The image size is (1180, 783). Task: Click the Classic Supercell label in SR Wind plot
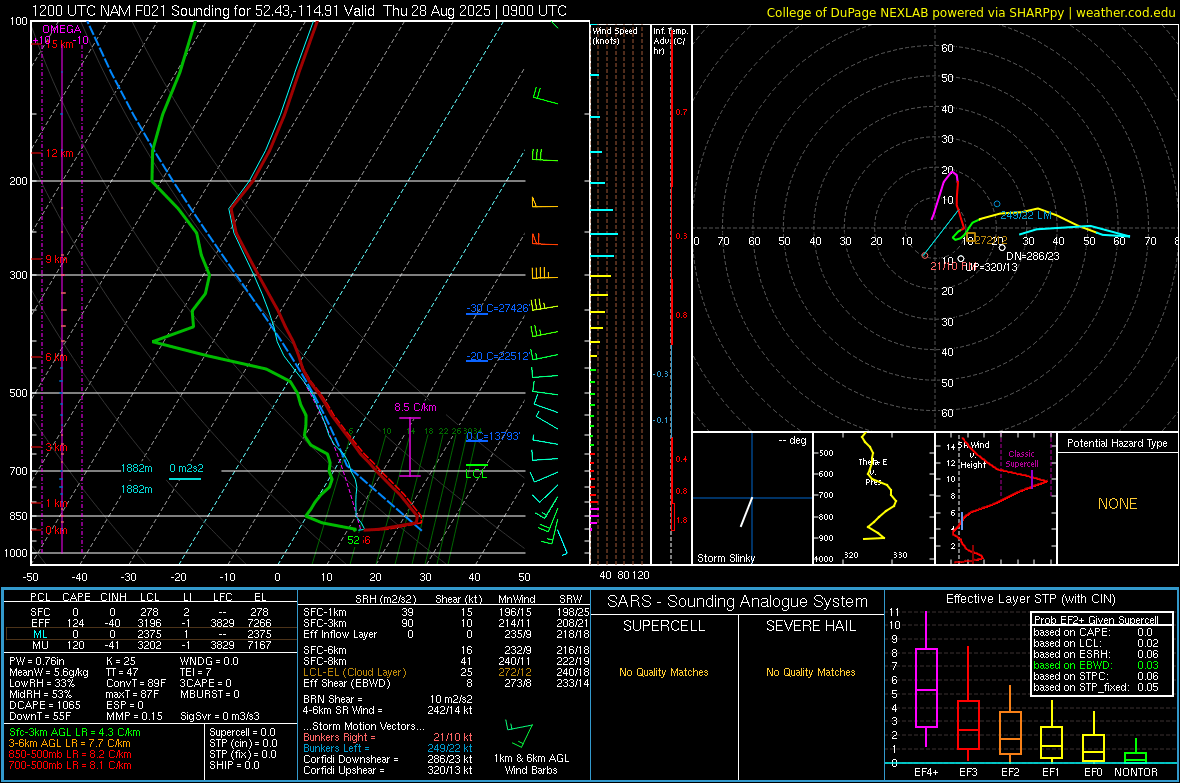[x=1021, y=459]
